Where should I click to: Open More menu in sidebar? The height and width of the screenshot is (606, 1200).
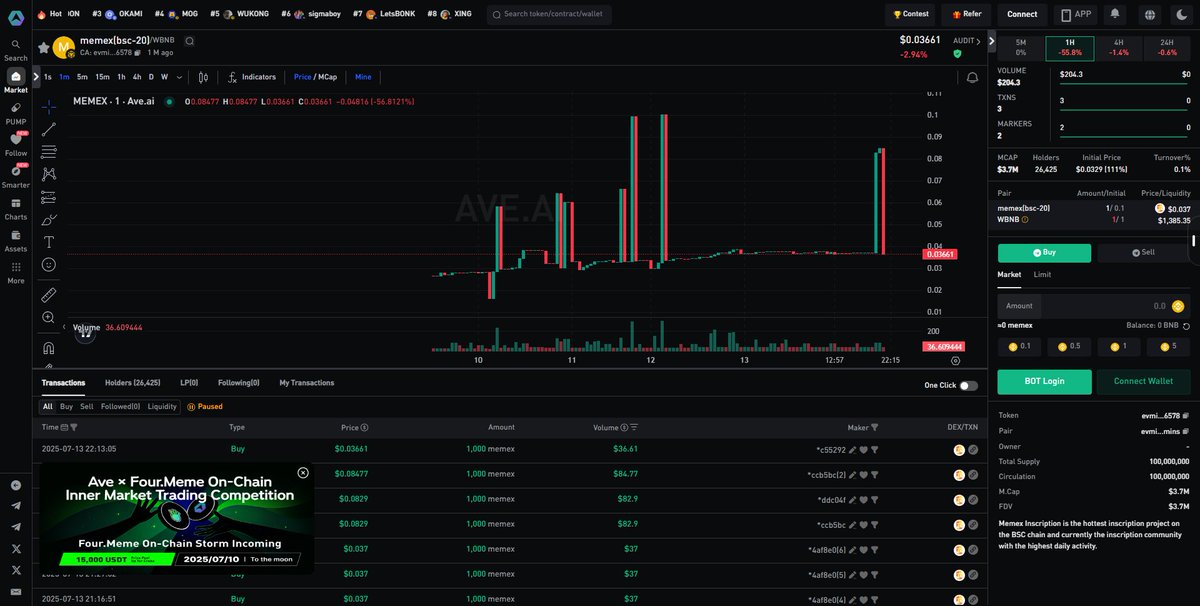click(16, 273)
